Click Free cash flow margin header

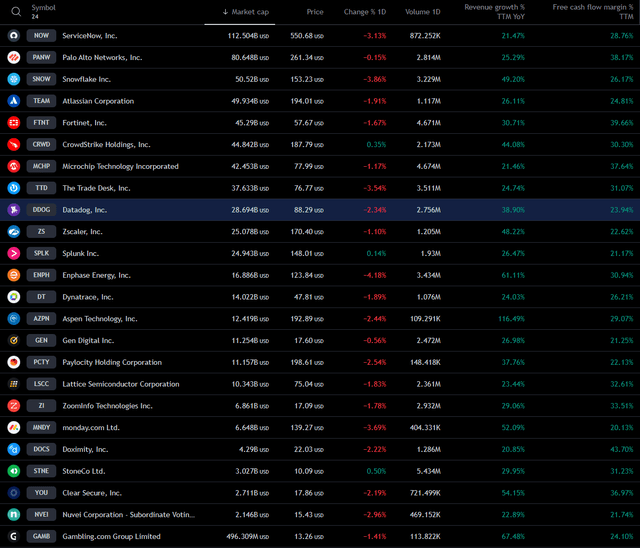pyautogui.click(x=593, y=12)
